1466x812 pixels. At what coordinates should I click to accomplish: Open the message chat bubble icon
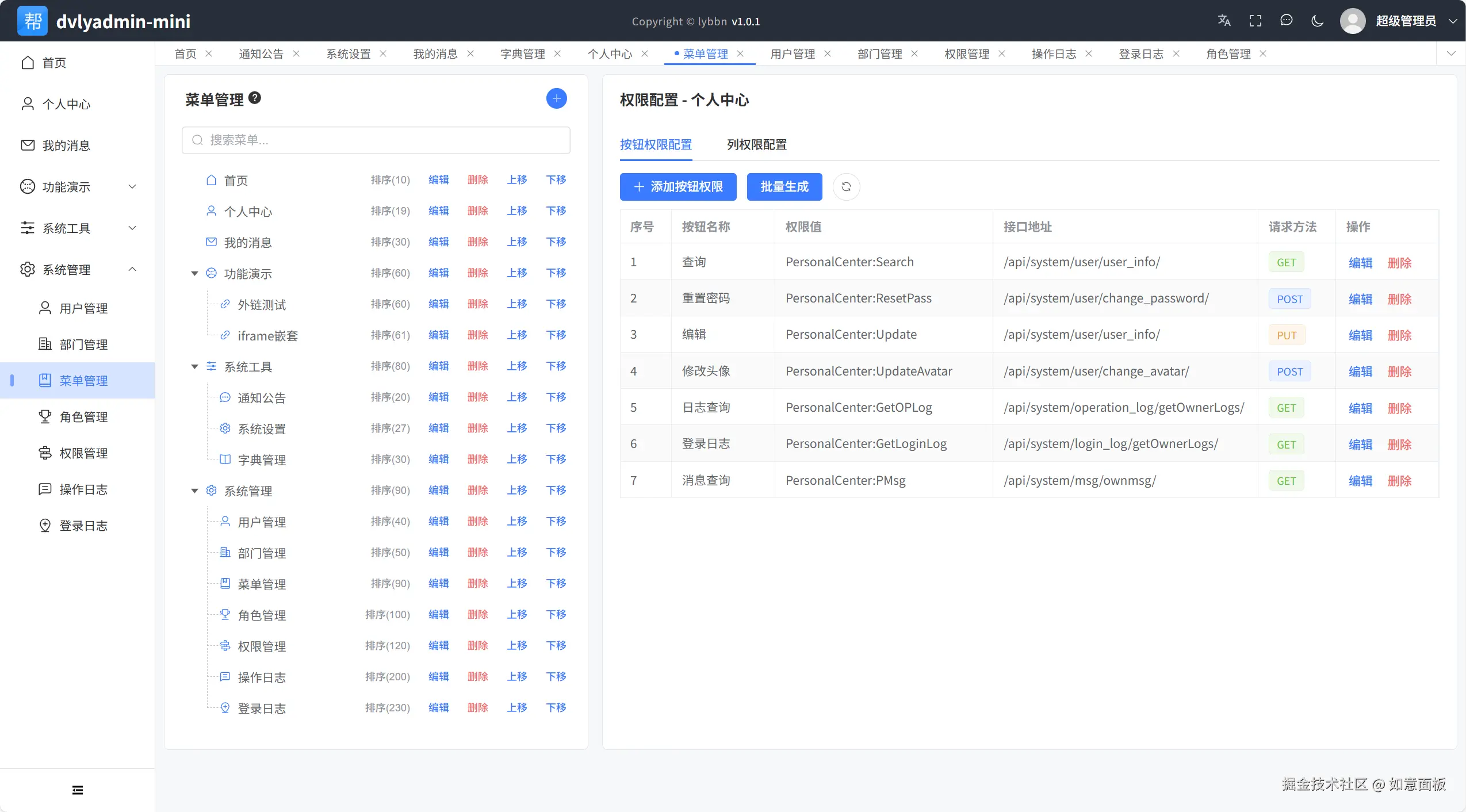pos(1287,21)
